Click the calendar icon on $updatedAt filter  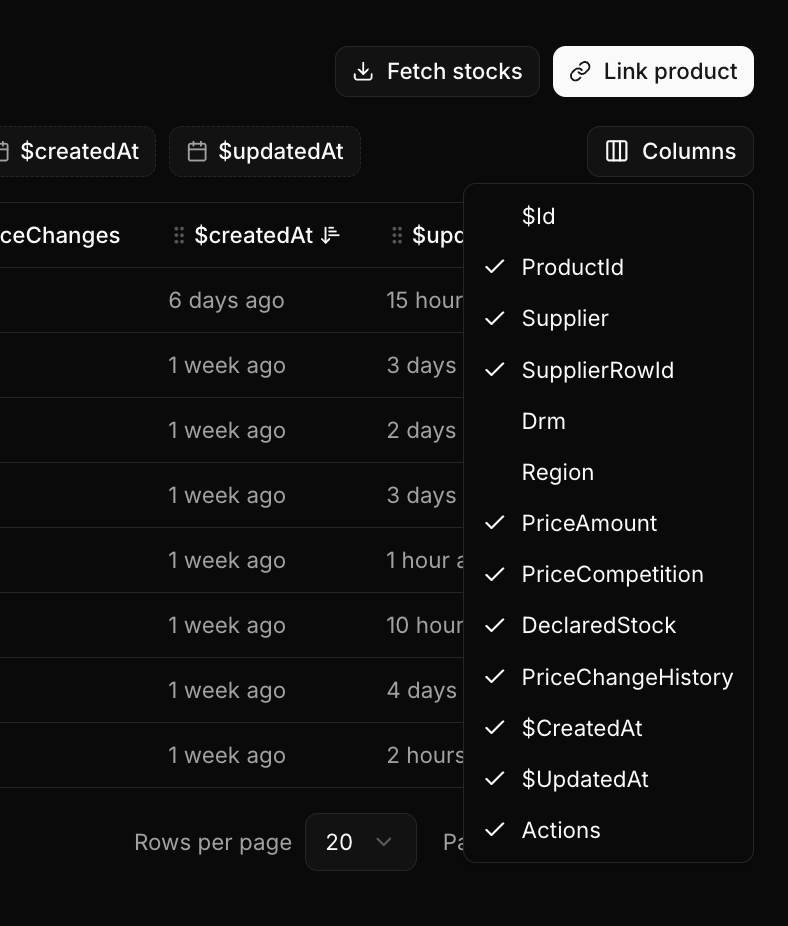196,151
